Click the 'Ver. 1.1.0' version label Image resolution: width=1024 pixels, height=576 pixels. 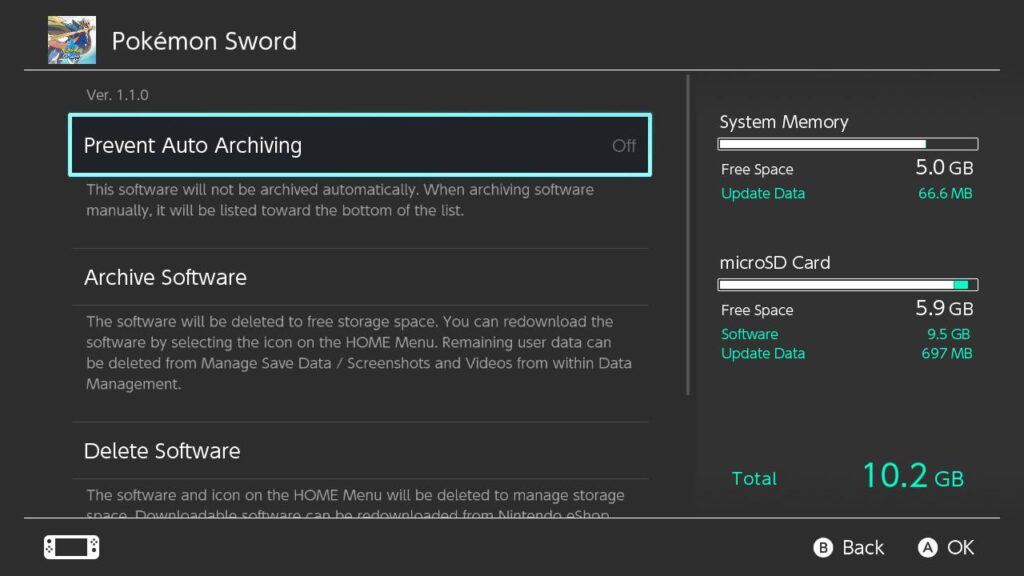(118, 95)
